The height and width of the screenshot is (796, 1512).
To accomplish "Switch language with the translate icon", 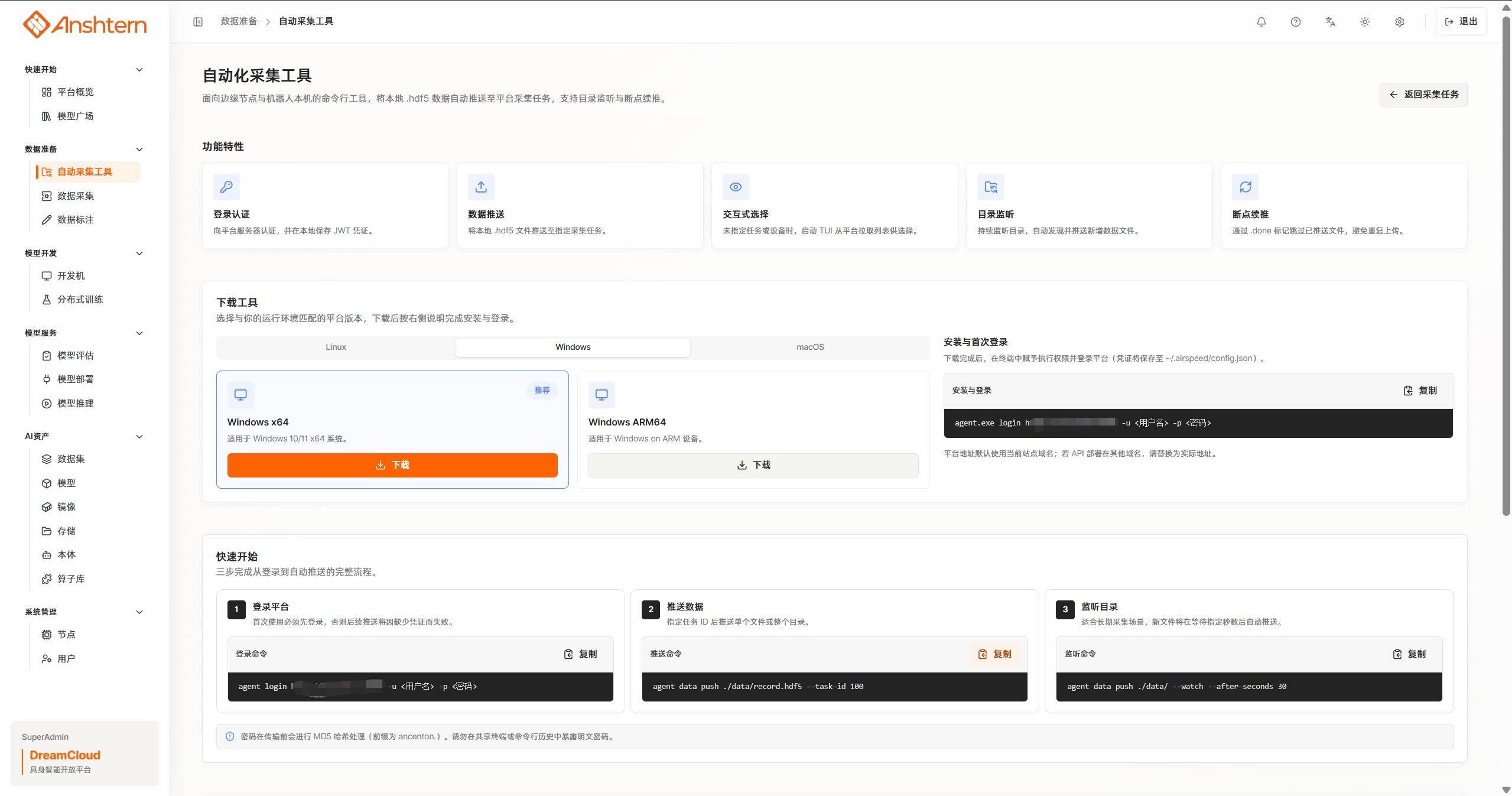I will pos(1330,22).
